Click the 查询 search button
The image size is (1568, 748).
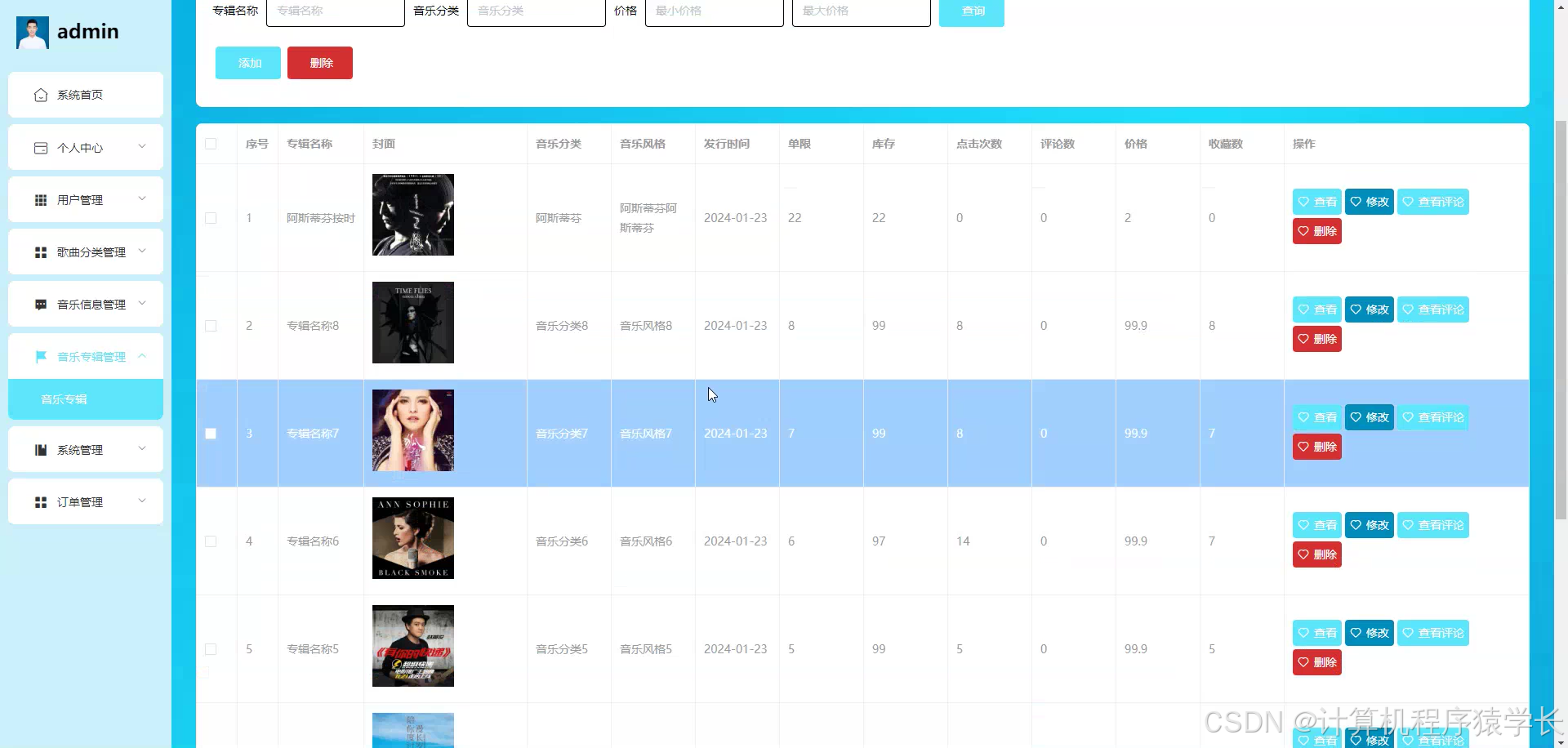972,11
